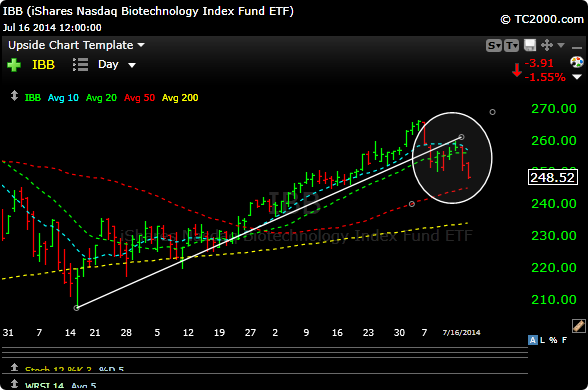Click the four-arrow move icon
588x390 pixels.
(x=547, y=45)
